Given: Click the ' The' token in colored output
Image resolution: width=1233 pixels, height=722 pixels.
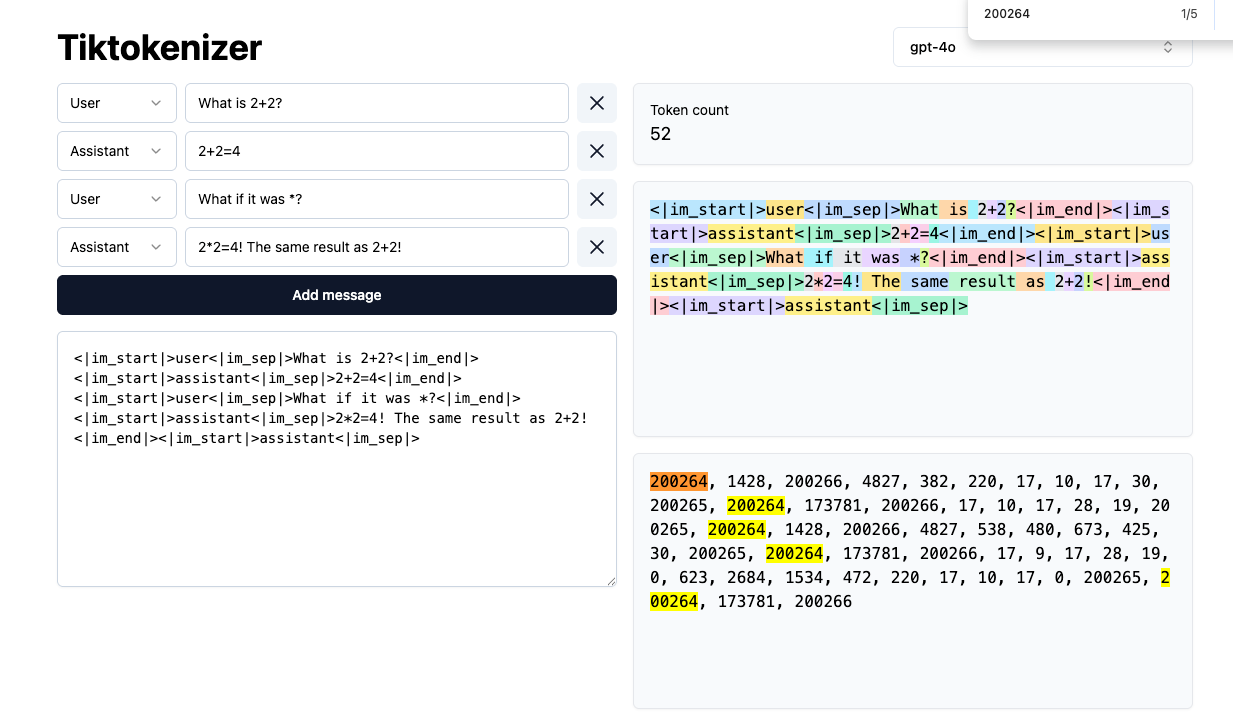Looking at the screenshot, I should (x=882, y=282).
